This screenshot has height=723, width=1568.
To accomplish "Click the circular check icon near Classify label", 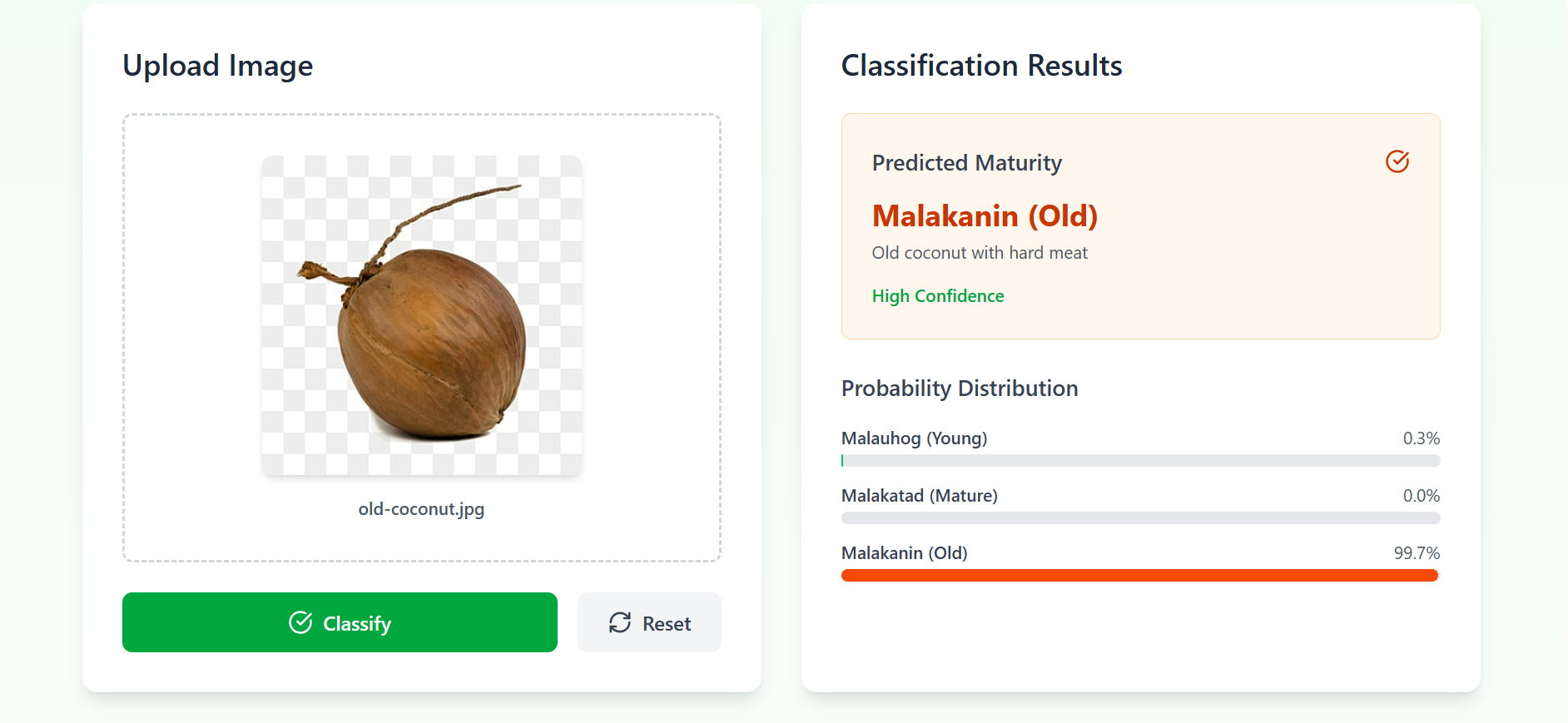I will [x=300, y=622].
